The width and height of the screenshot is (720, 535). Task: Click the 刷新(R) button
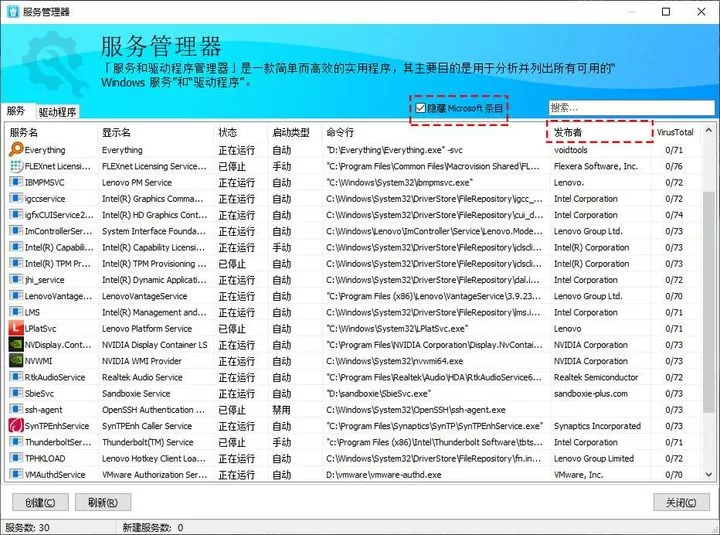pyautogui.click(x=103, y=502)
